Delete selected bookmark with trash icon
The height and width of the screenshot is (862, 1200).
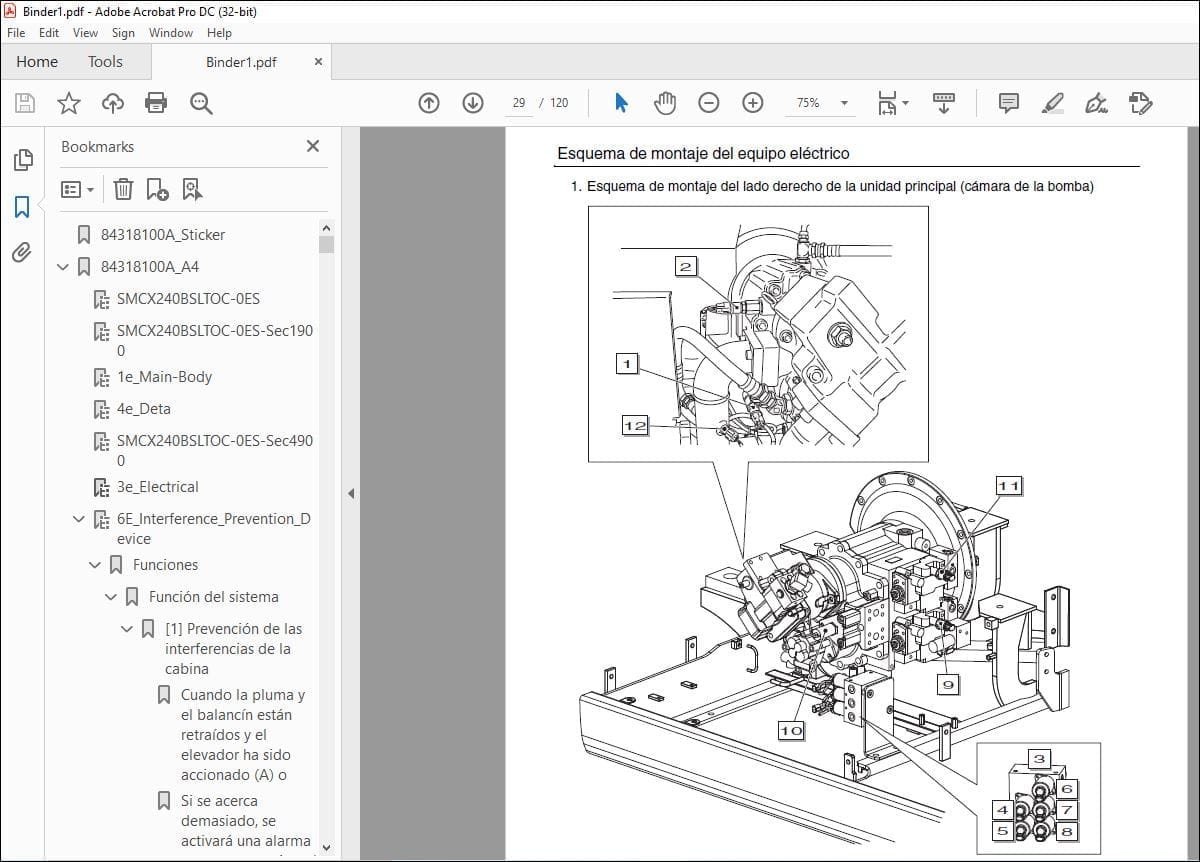tap(123, 189)
